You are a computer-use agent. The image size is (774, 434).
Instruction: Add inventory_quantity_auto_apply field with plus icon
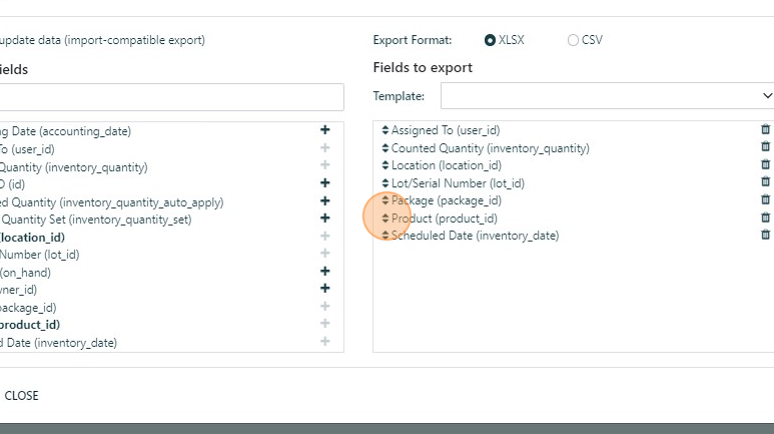(x=324, y=201)
